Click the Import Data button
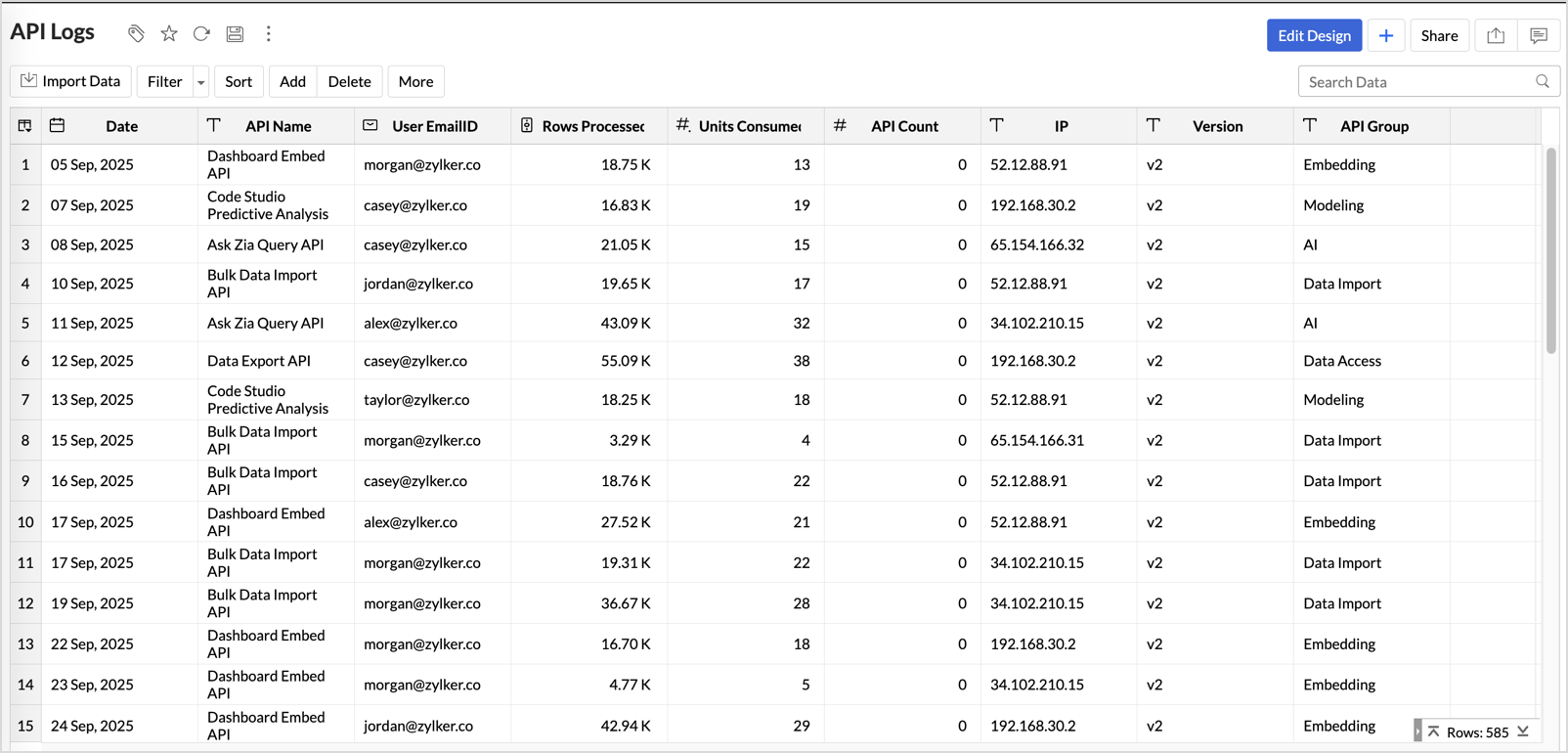 tap(70, 82)
